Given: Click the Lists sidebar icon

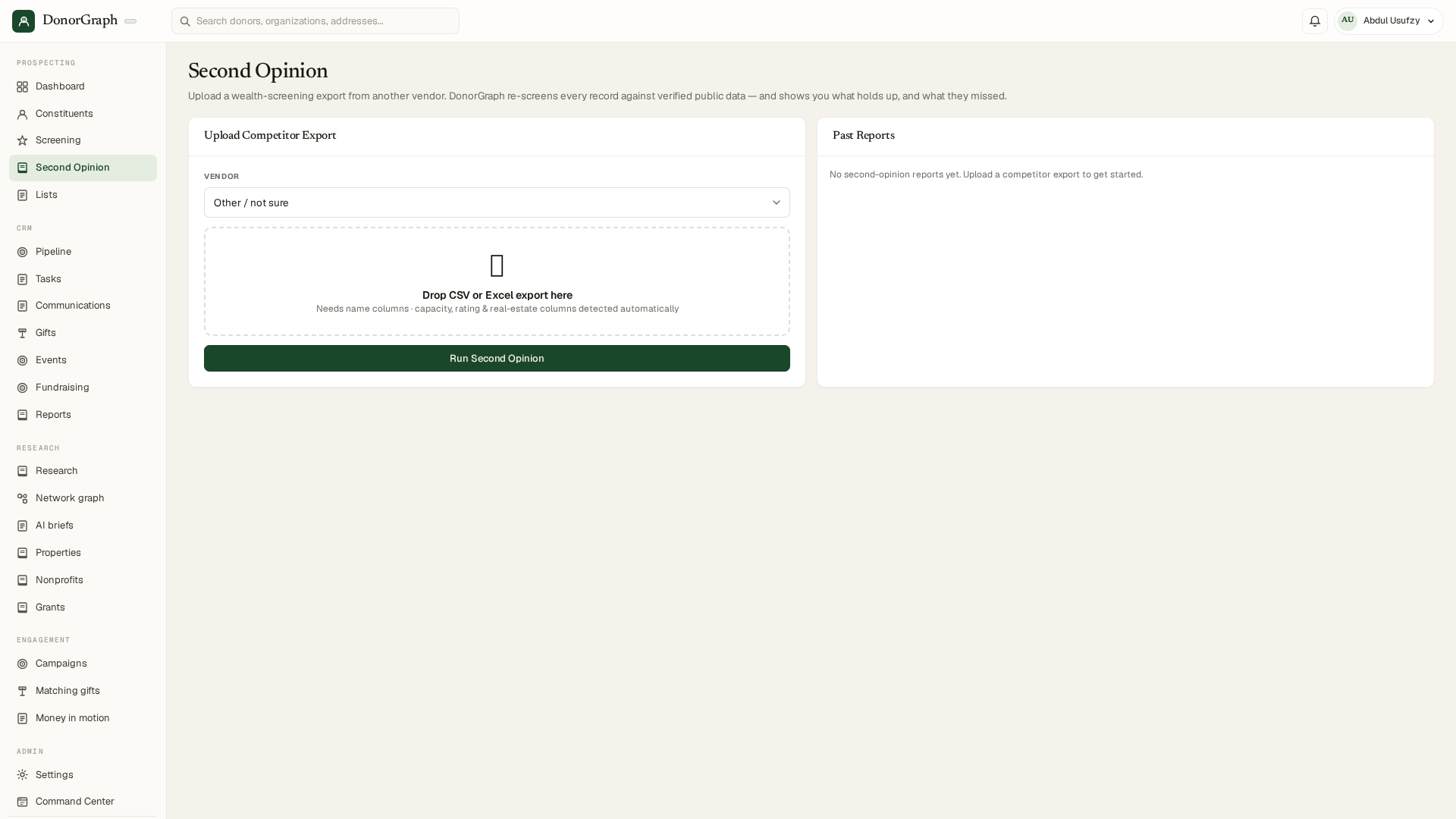Looking at the screenshot, I should 23,196.
